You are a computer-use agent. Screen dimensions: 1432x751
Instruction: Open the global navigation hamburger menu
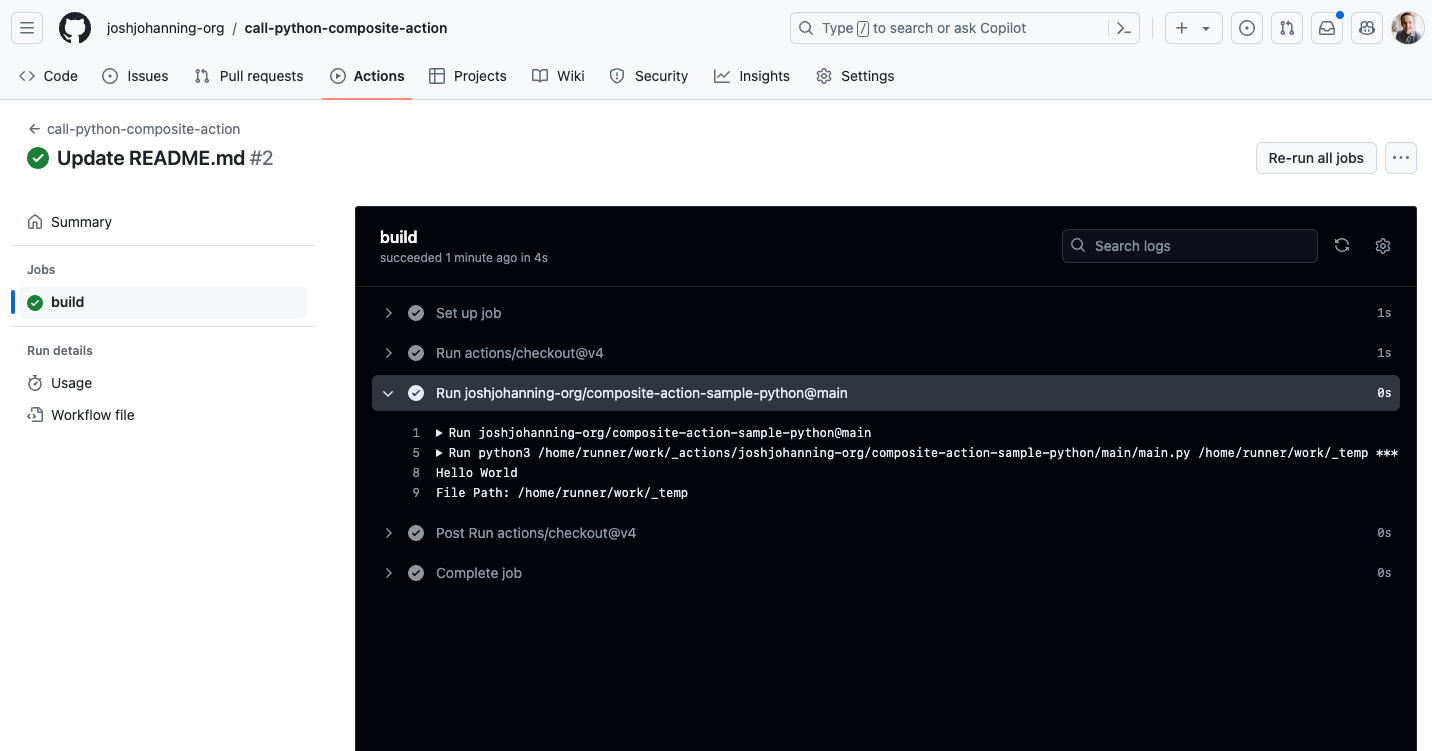coord(27,27)
